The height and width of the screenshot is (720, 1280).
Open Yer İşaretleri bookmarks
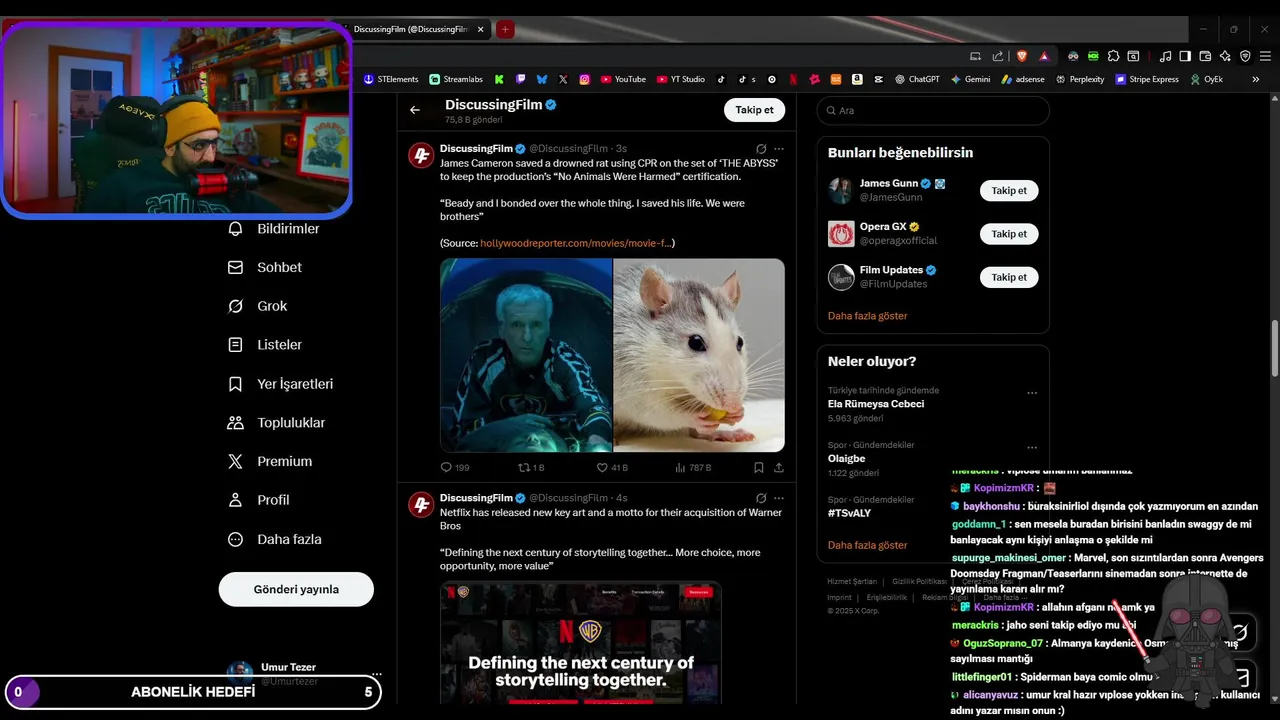[x=281, y=384]
